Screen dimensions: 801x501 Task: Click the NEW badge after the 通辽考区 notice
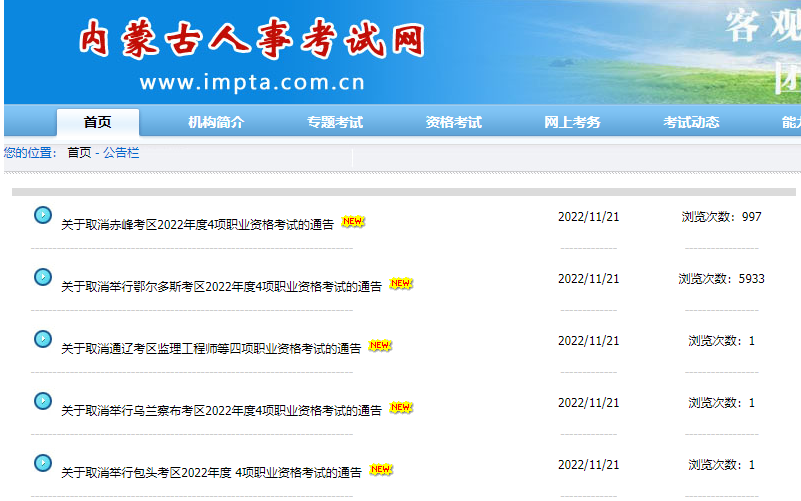tap(380, 346)
